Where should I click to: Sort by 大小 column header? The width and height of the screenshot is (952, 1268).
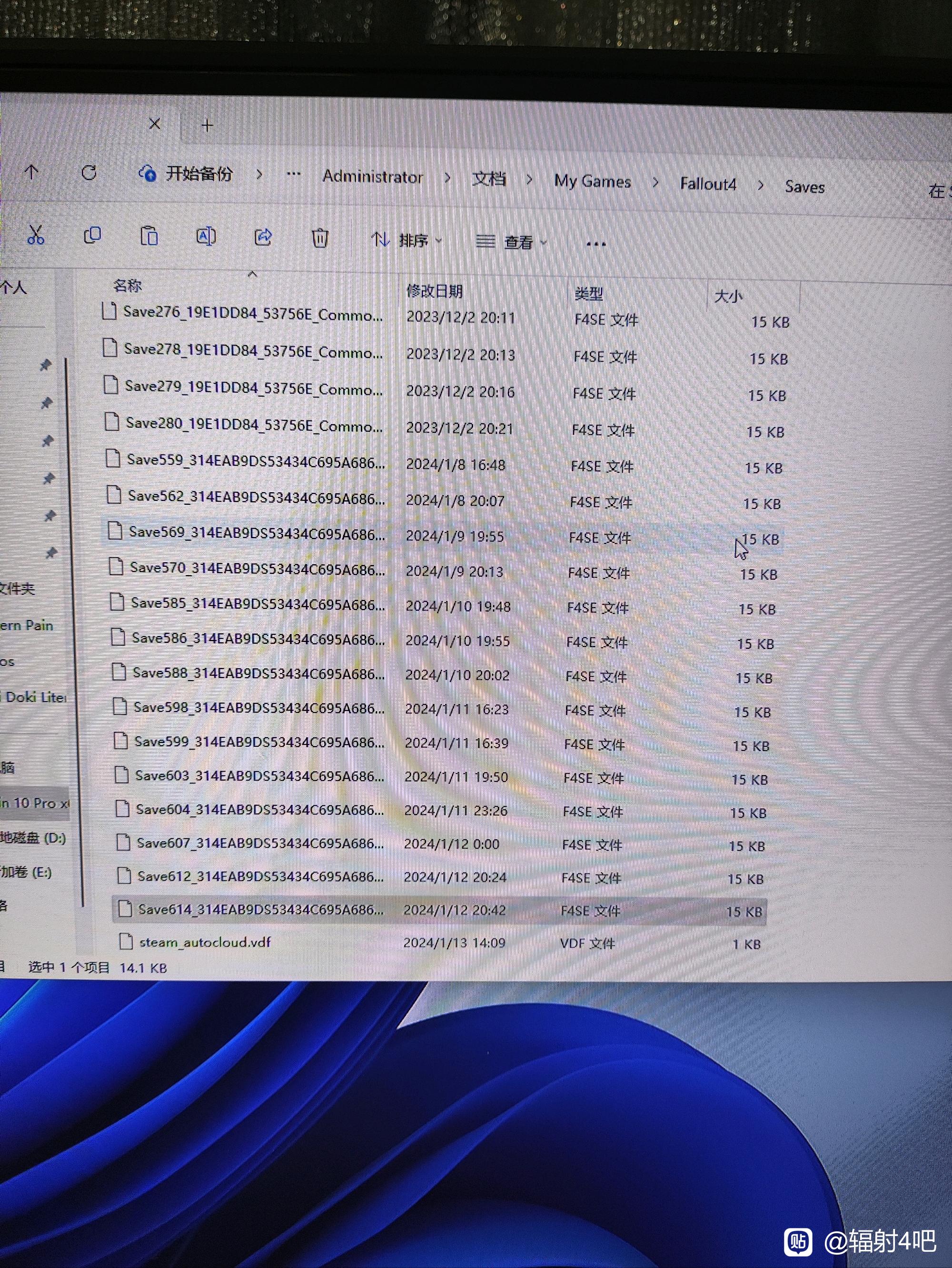click(x=728, y=297)
